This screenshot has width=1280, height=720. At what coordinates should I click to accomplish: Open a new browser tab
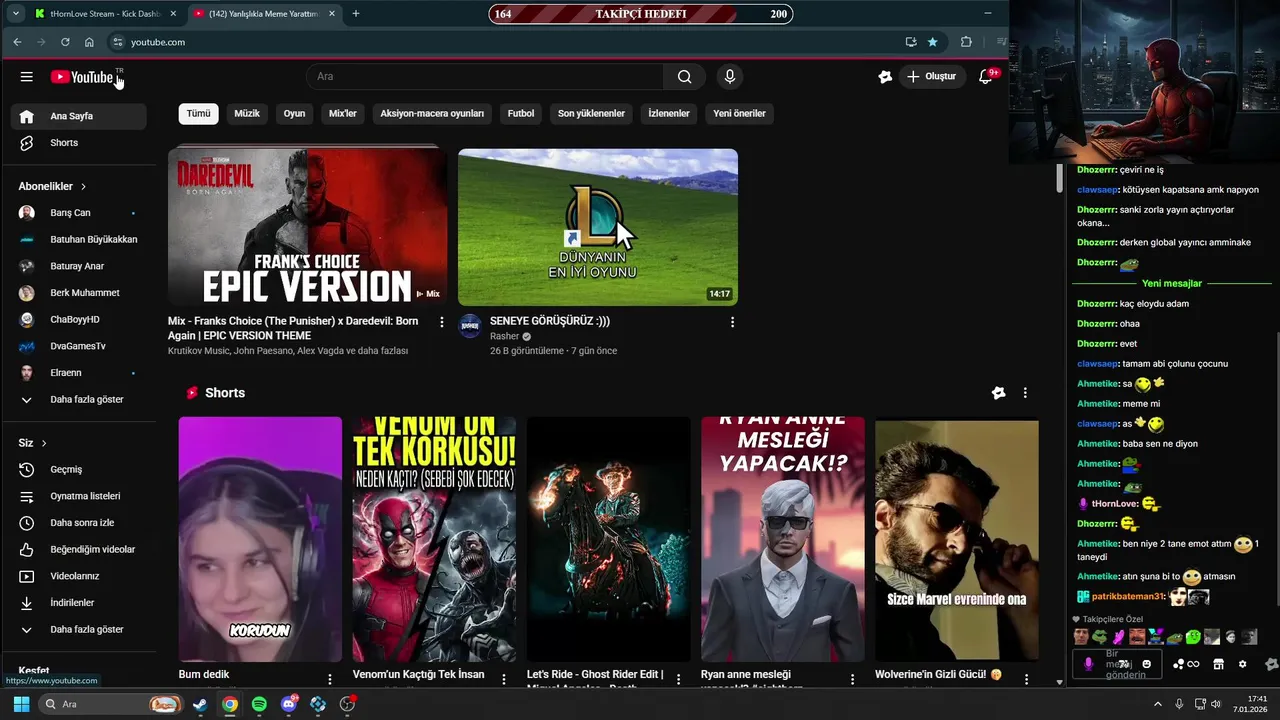pyautogui.click(x=356, y=14)
